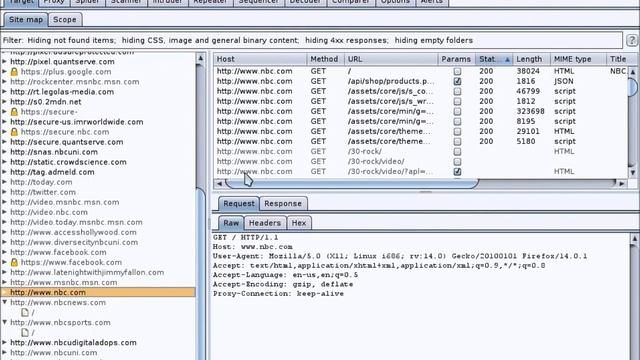Click the filter bar to edit filters
This screenshot has width=640, height=360.
click(312, 40)
